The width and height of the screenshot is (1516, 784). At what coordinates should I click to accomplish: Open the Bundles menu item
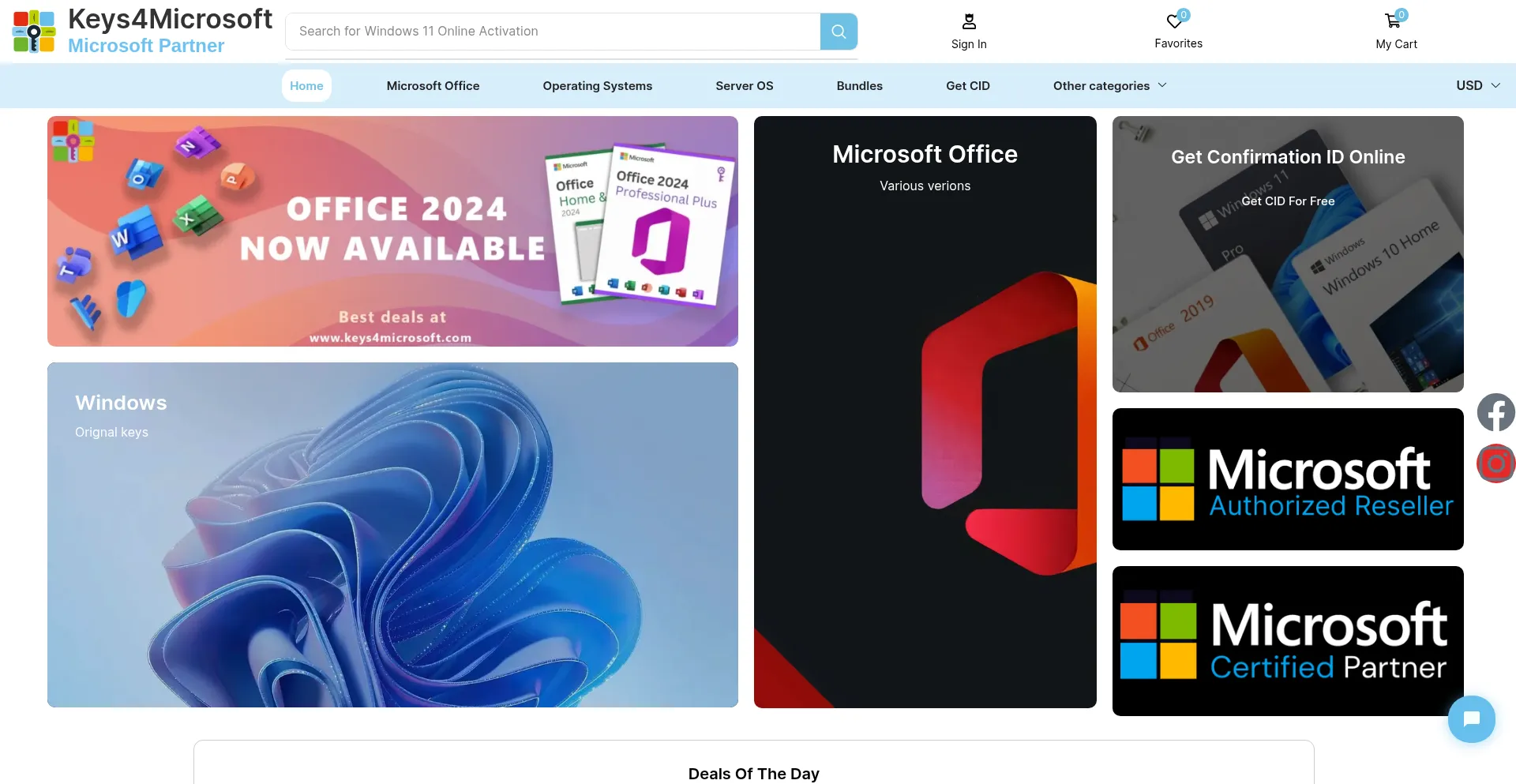click(x=860, y=85)
